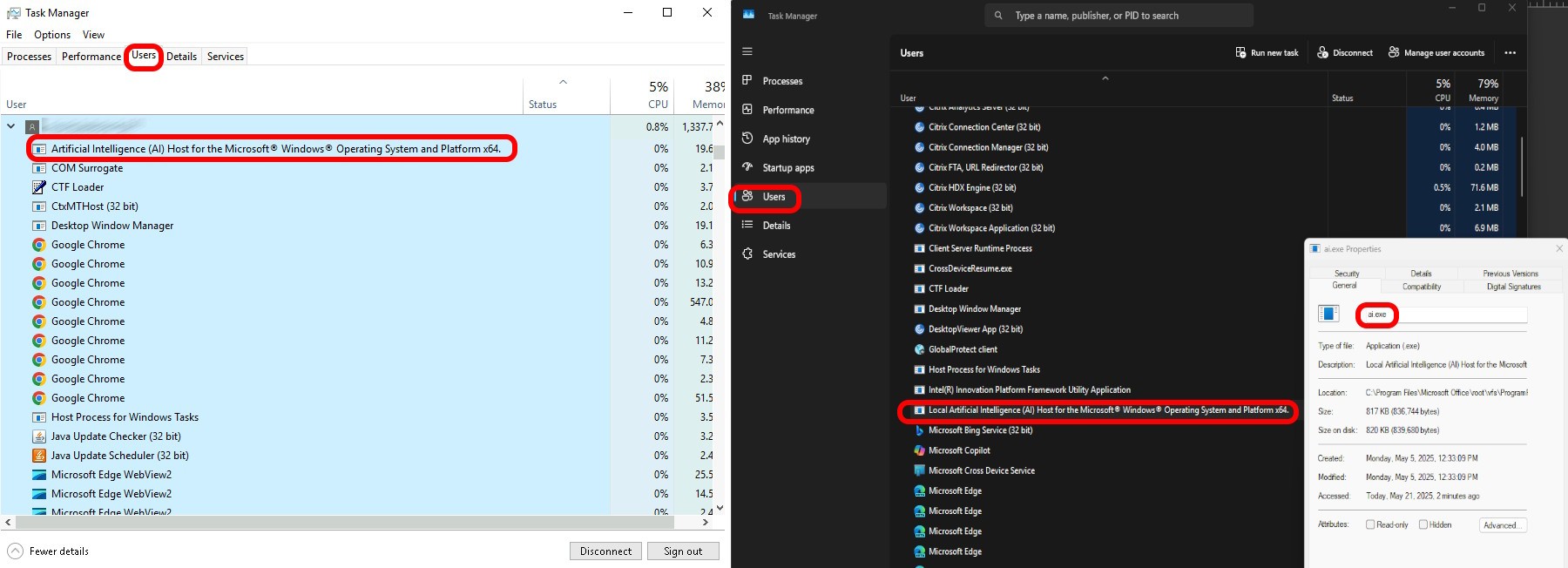The height and width of the screenshot is (568, 1568).
Task: Collapse the user tree in old Task Manager
Action: [11, 126]
